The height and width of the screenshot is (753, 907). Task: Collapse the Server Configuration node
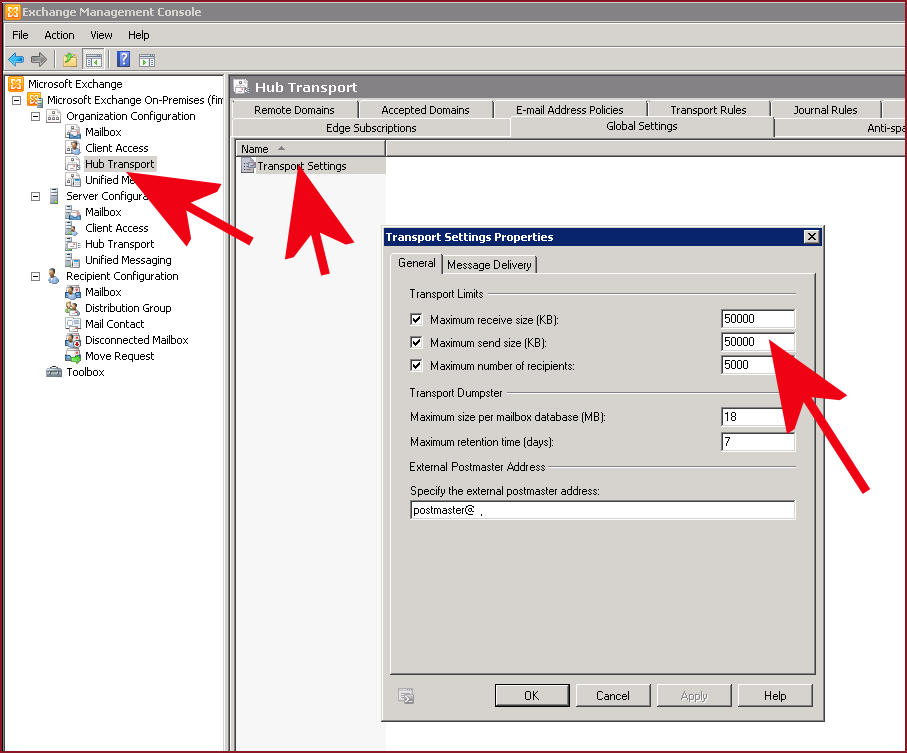(35, 196)
